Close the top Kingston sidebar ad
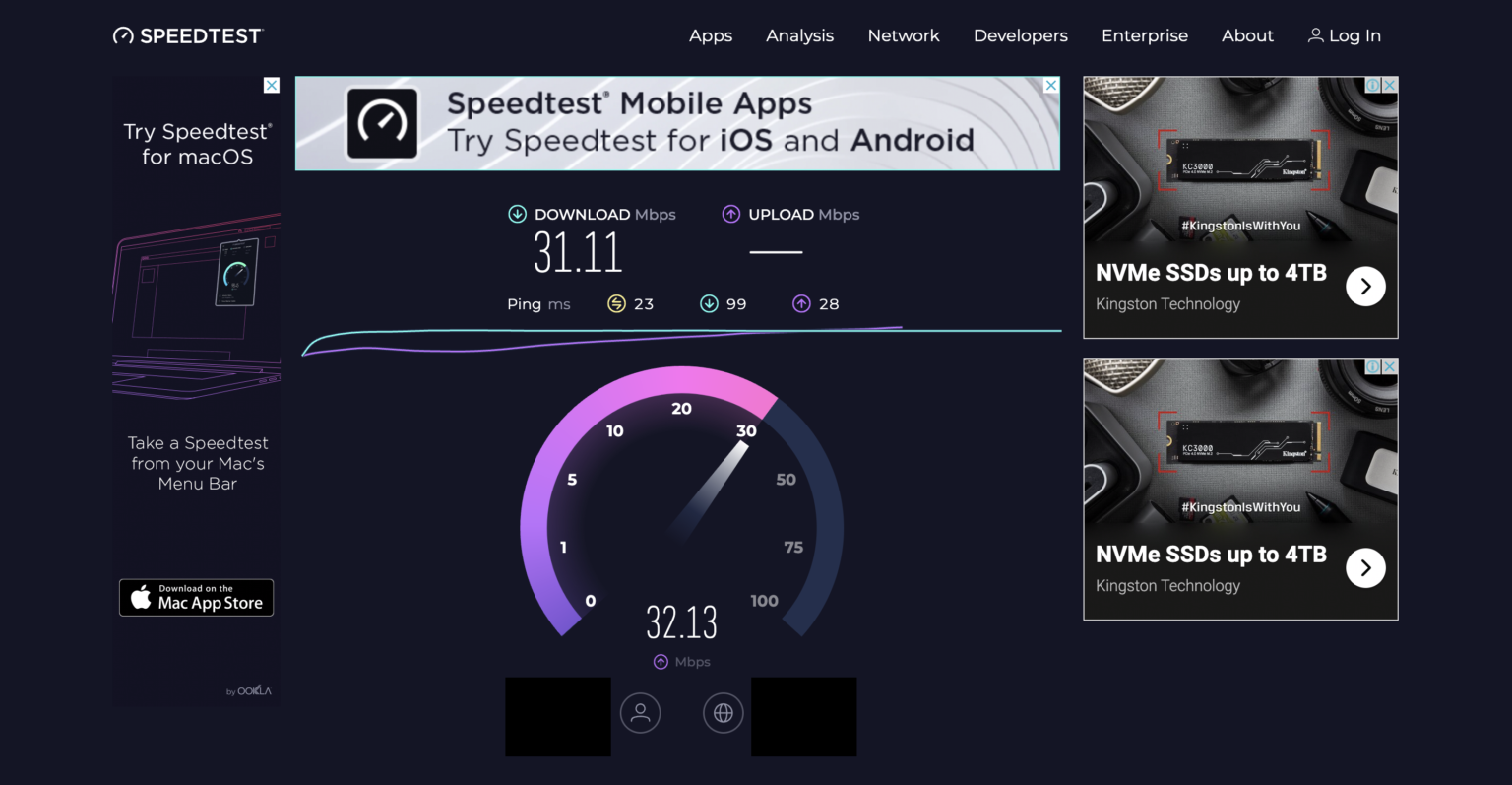Screen dimensions: 1512x785 click(1389, 85)
